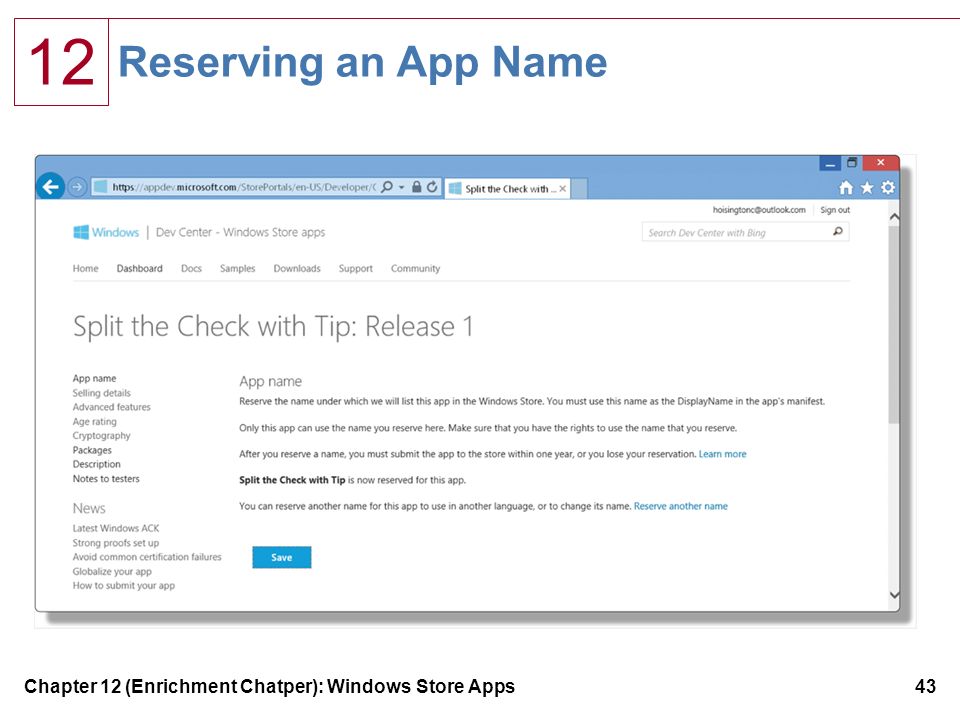
Task: Click the Windows logo icon
Action: [81, 232]
